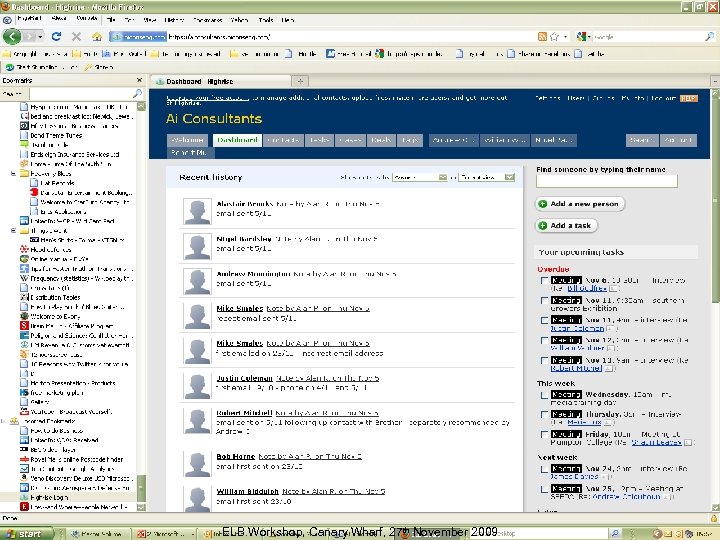The width and height of the screenshot is (720, 540).
Task: Switch to the Tags tab
Action: point(410,140)
